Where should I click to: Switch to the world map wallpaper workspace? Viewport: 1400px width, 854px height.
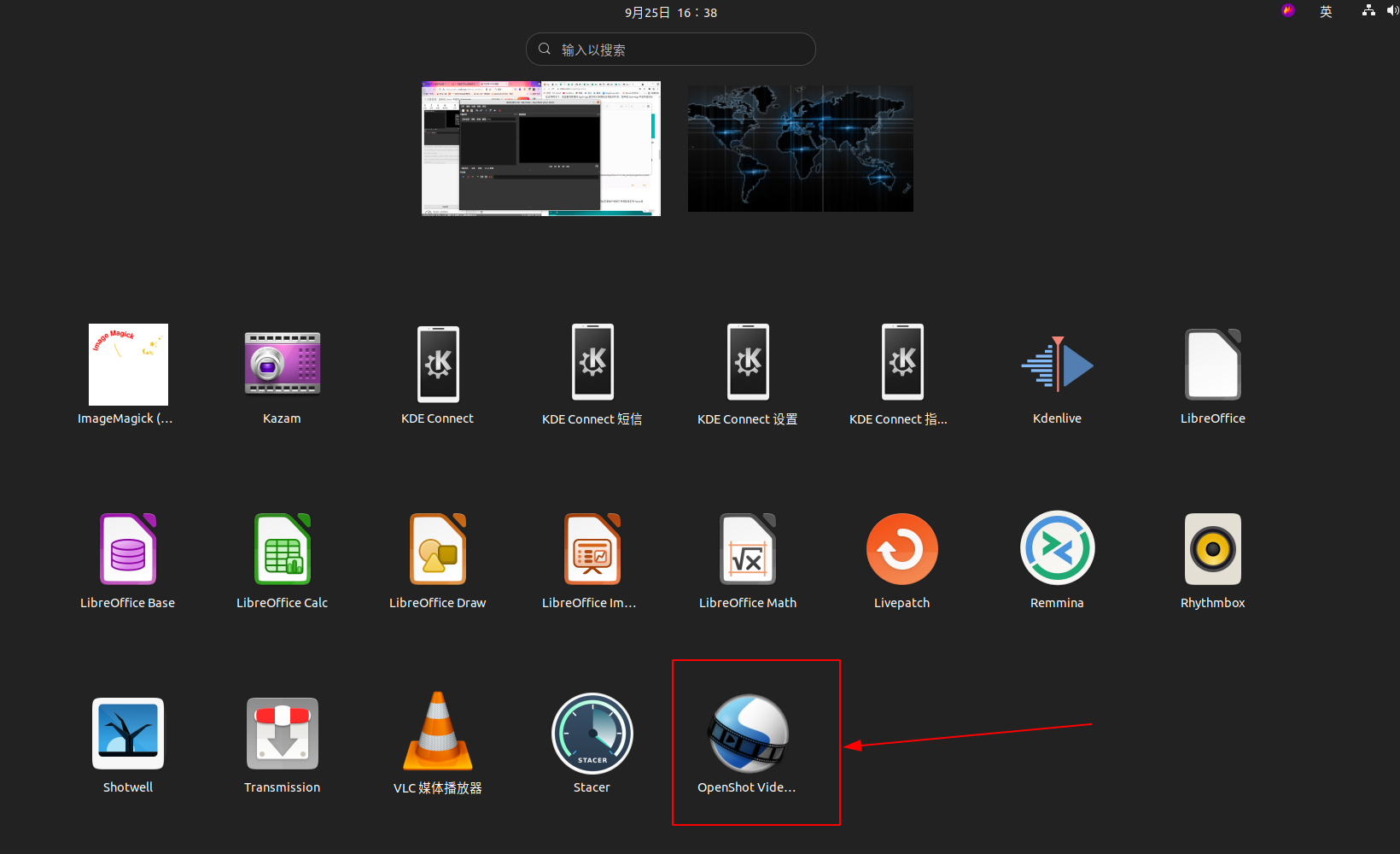800,148
